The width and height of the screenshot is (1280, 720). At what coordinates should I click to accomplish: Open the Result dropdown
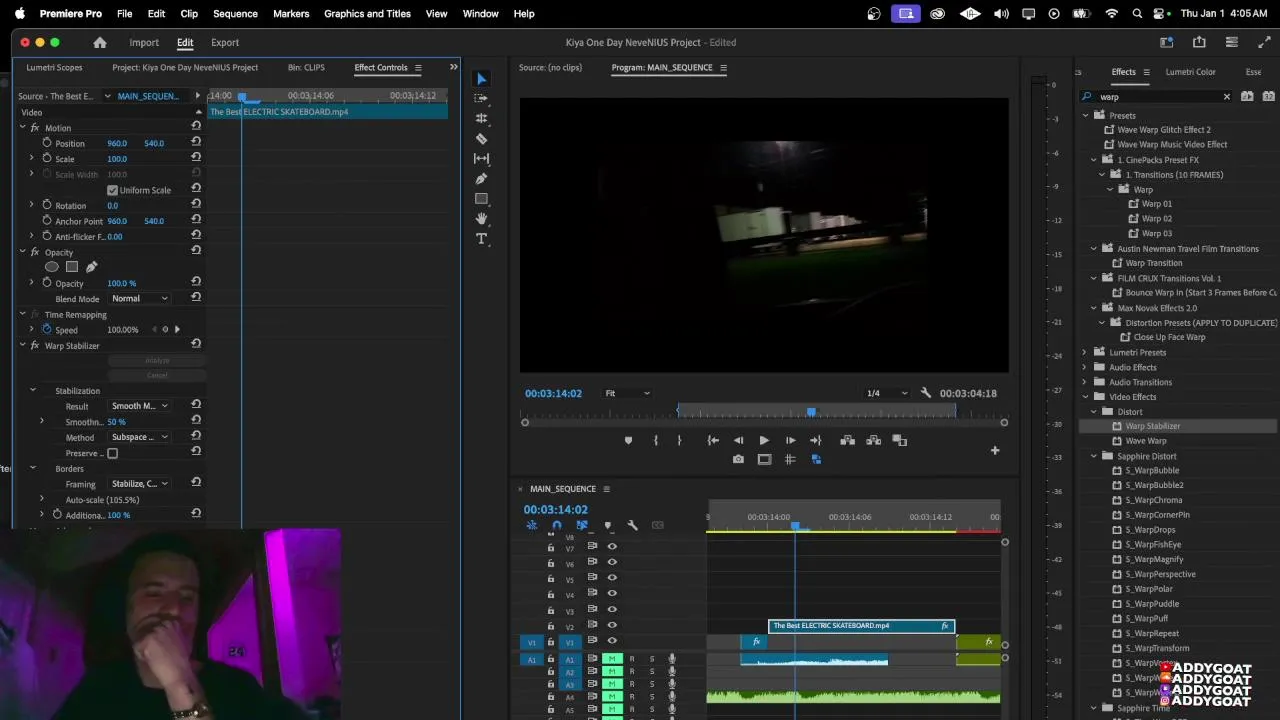pyautogui.click(x=139, y=406)
